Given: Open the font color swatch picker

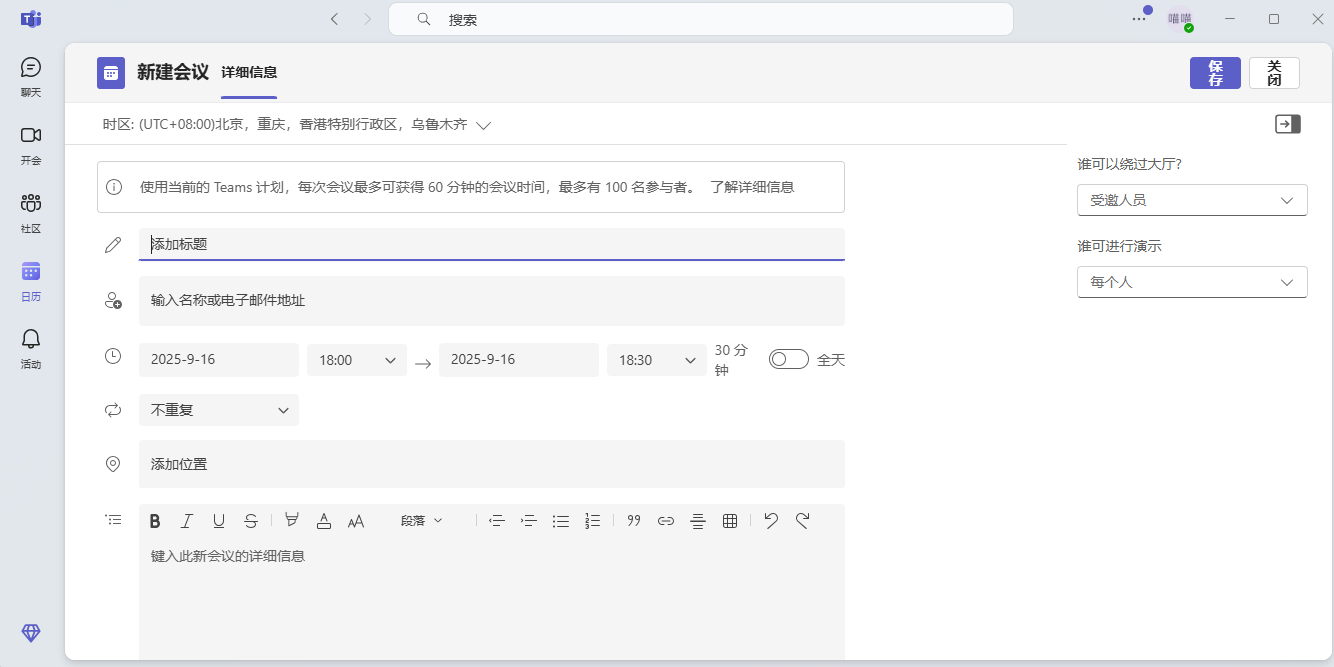Looking at the screenshot, I should coord(324,520).
